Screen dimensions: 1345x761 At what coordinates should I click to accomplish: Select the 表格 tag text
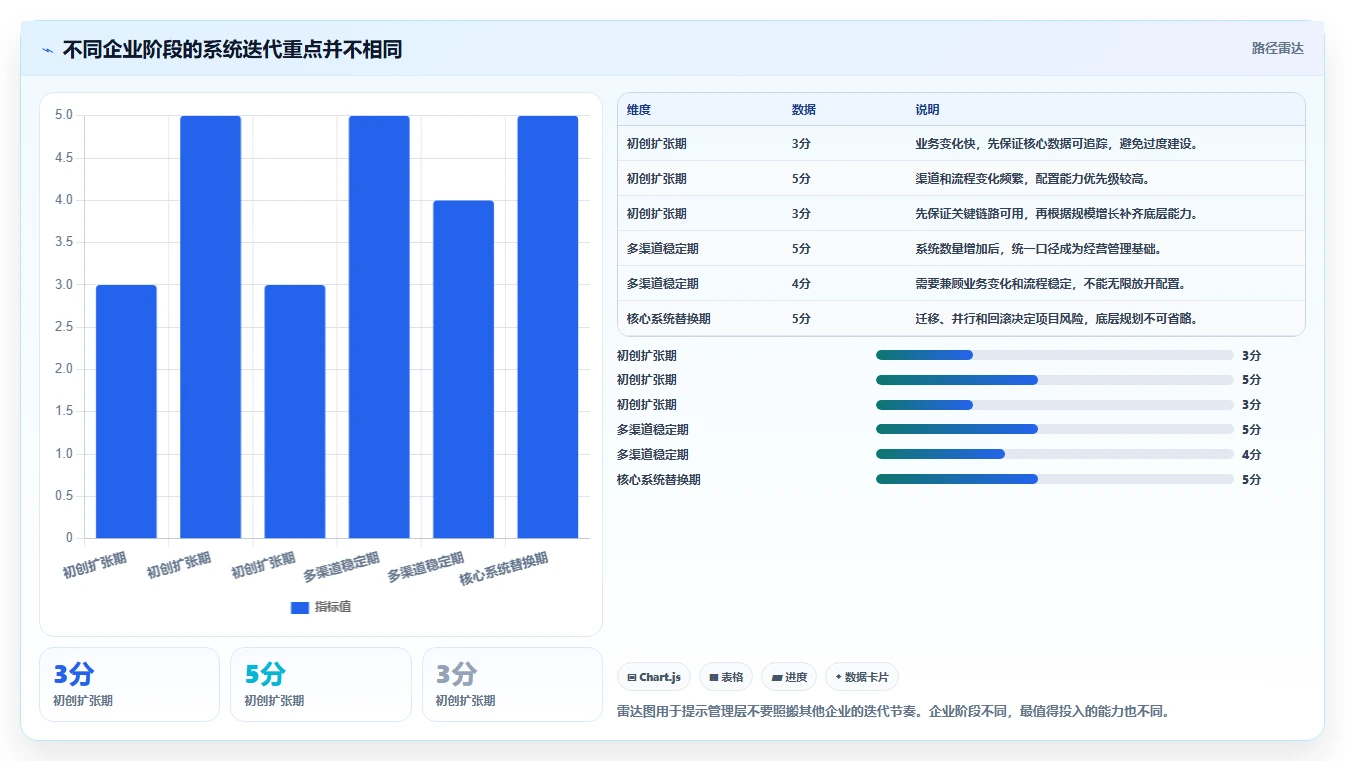732,677
